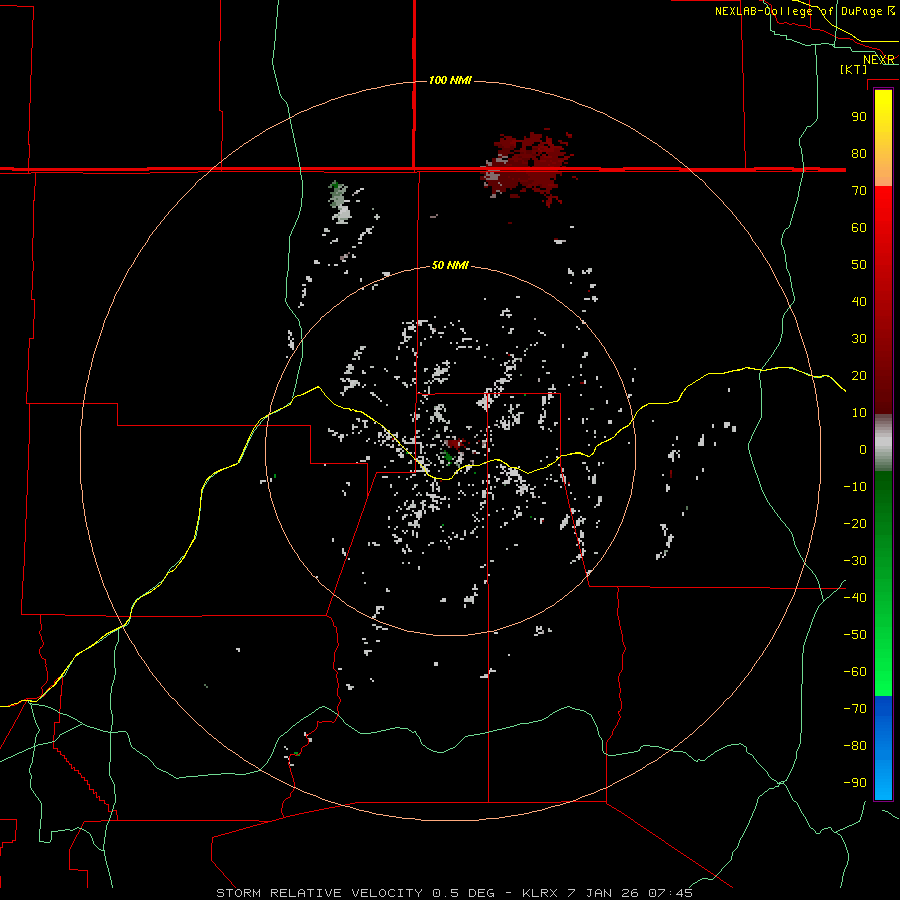The height and width of the screenshot is (900, 900).
Task: Click the -50 value on the velocity scale
Action: click(855, 635)
